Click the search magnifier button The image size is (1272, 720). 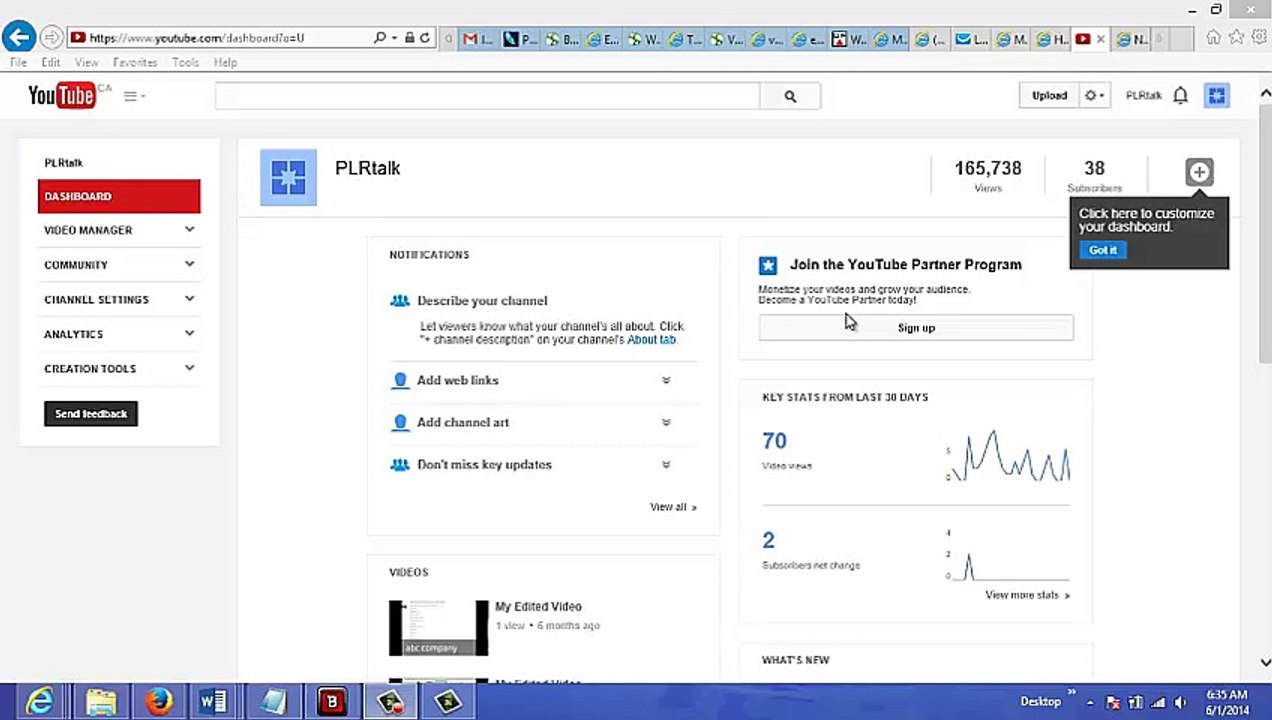790,96
